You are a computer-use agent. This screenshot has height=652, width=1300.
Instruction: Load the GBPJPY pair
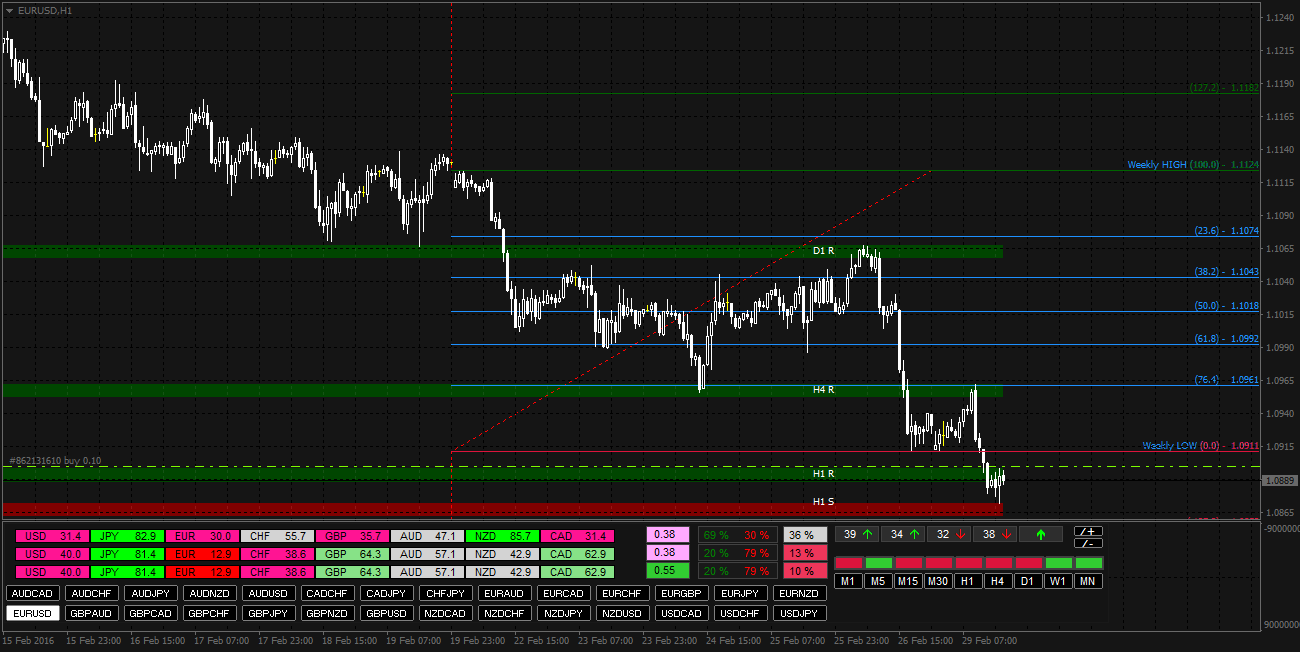(x=269, y=613)
